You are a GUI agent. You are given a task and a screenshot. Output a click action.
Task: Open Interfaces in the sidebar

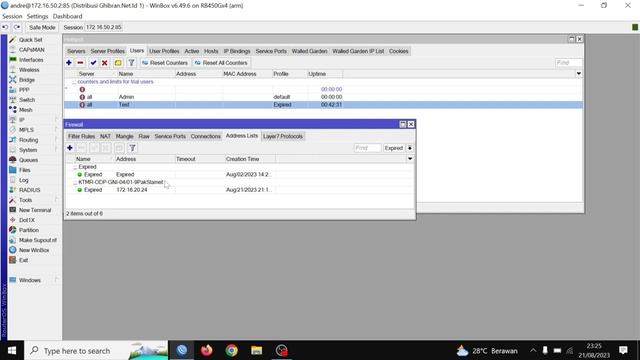(31, 60)
